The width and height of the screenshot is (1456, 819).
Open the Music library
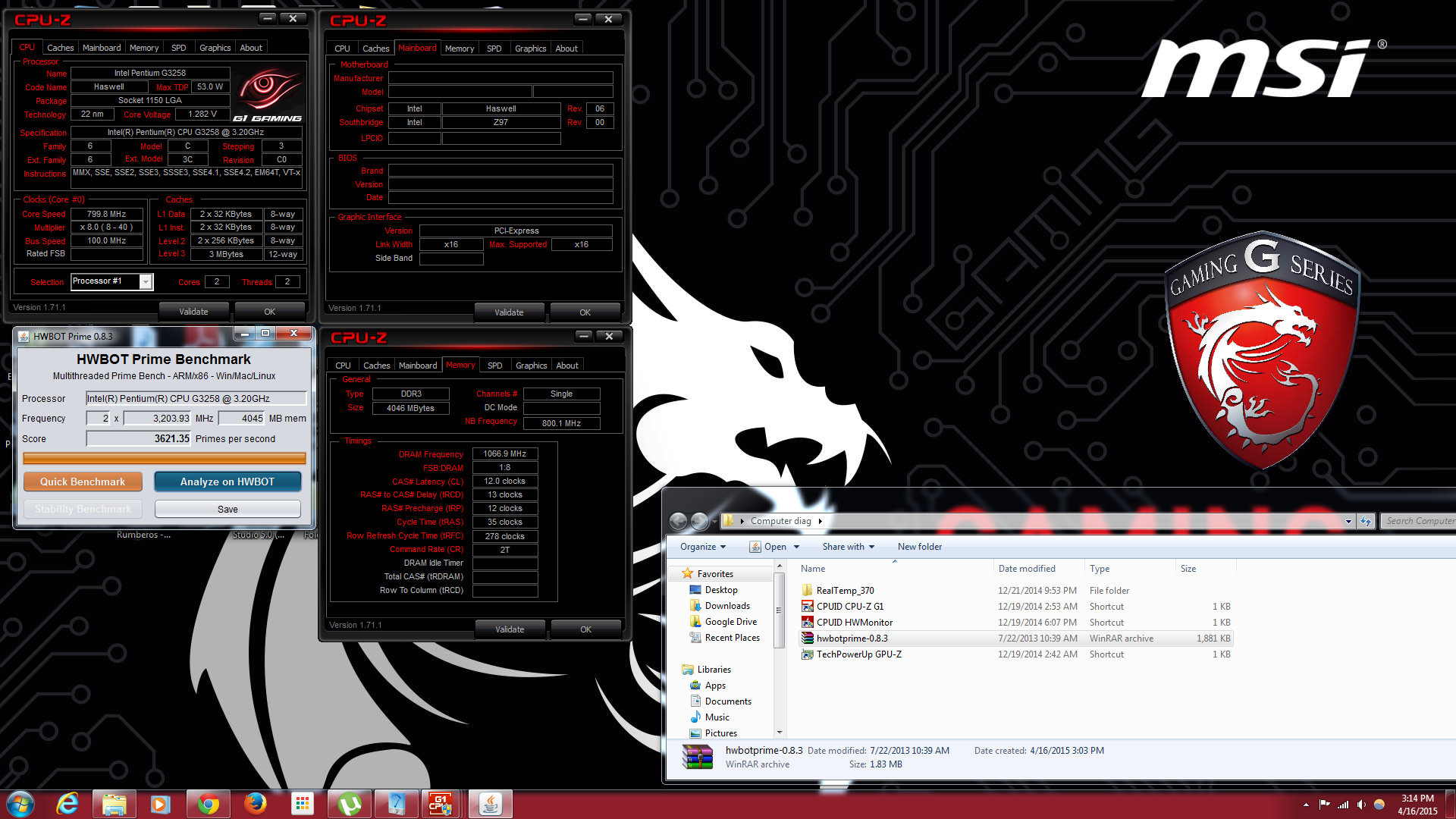coord(717,717)
